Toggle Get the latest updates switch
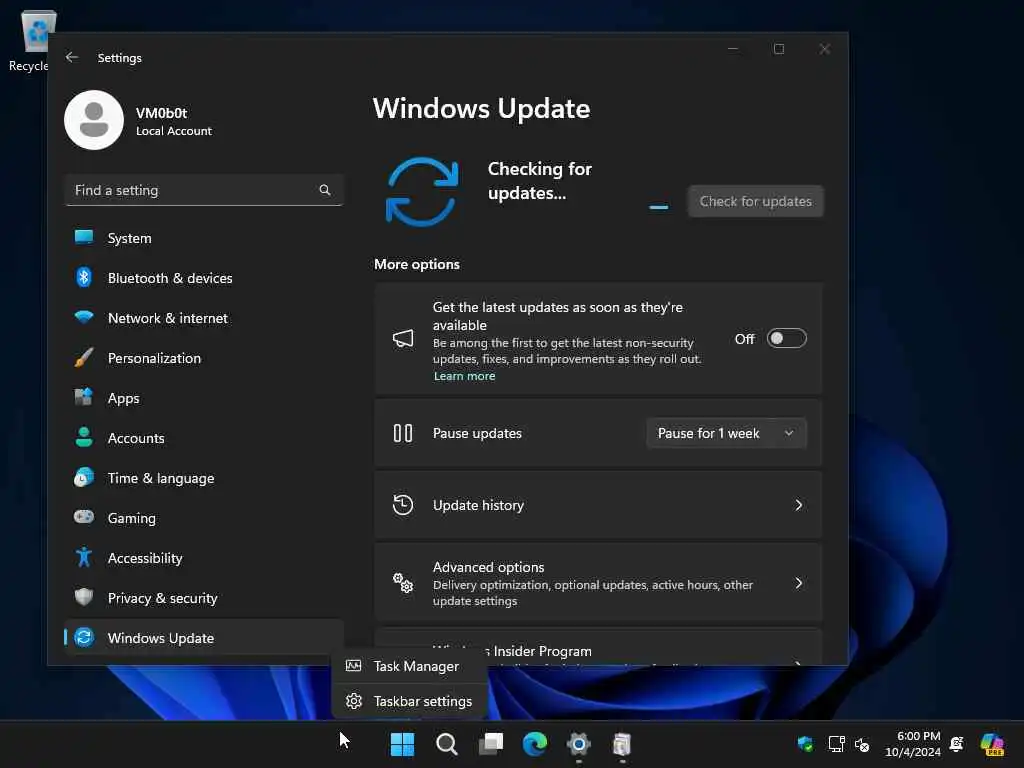This screenshot has width=1024, height=768. [786, 338]
